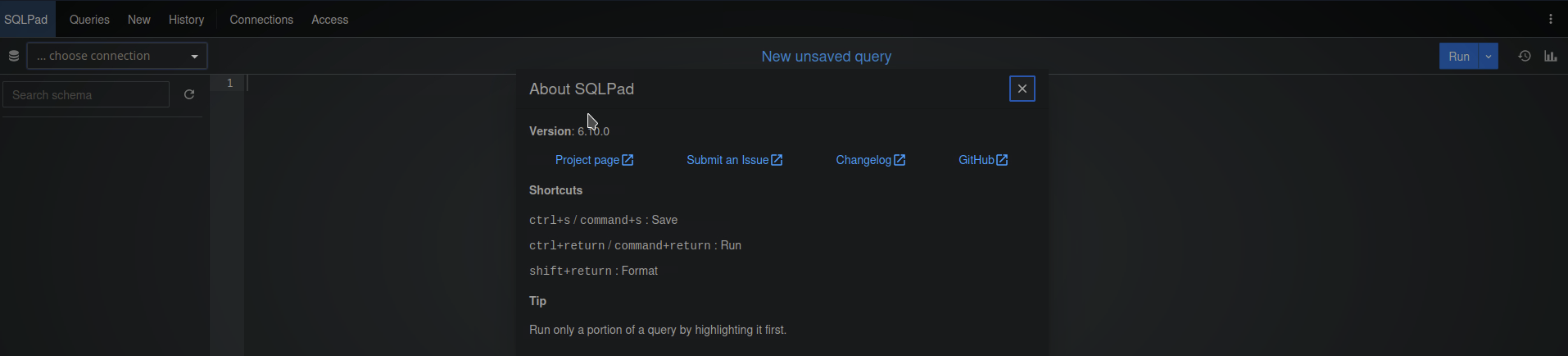Refresh the schema with the reload icon

(x=189, y=94)
